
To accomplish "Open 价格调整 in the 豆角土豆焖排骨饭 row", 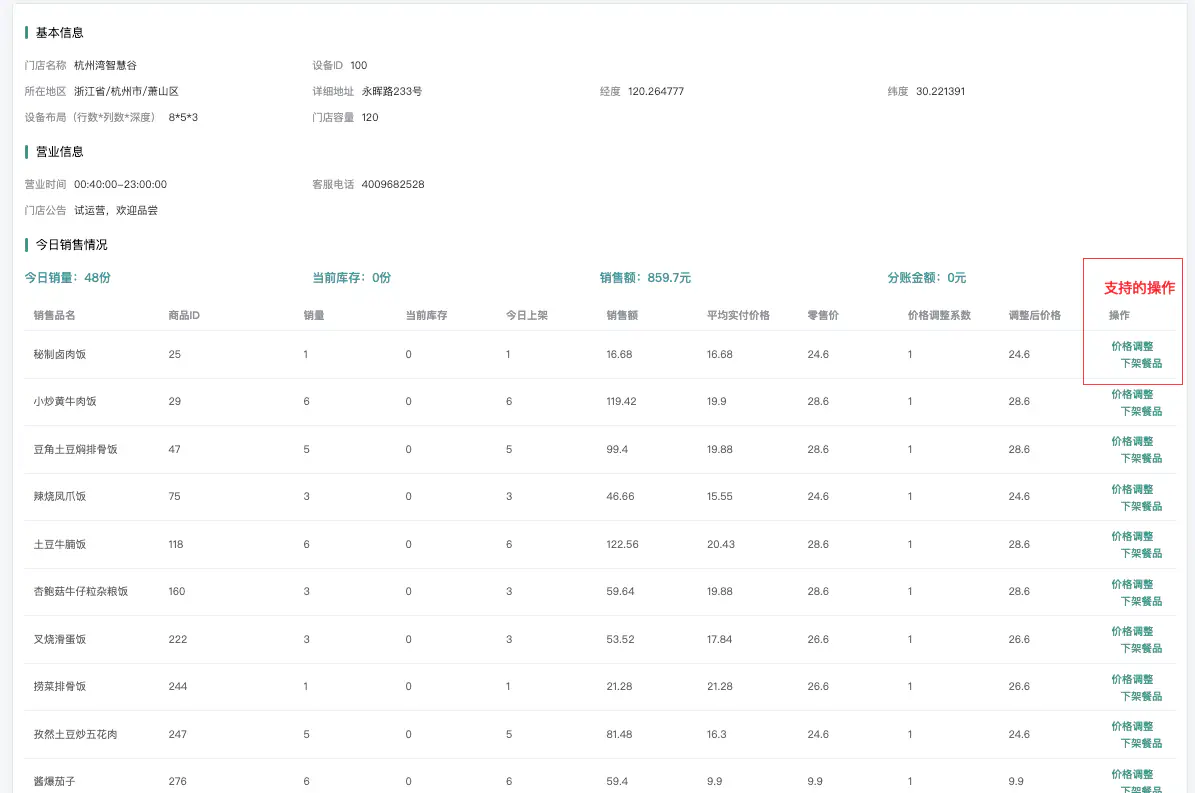I will [1132, 442].
